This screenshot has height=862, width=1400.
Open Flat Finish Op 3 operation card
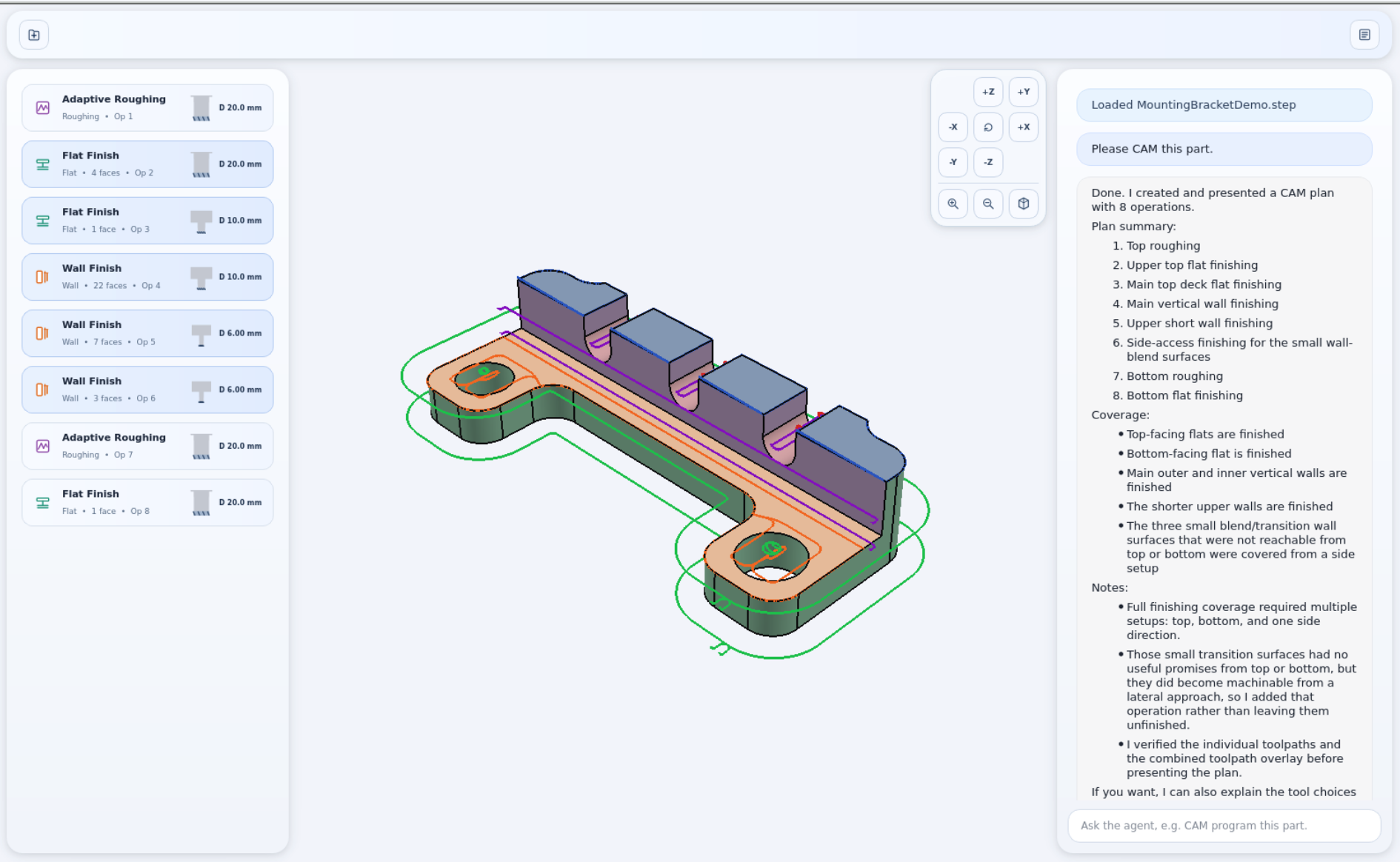tap(147, 221)
